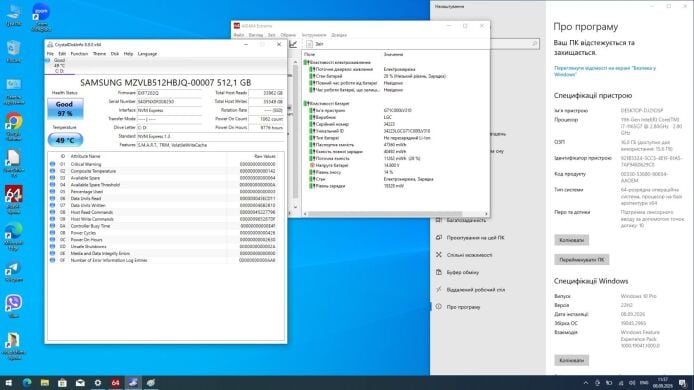This screenshot has width=694, height=390.
Task: Click the status icon for Critical Warning row
Action: (52, 164)
